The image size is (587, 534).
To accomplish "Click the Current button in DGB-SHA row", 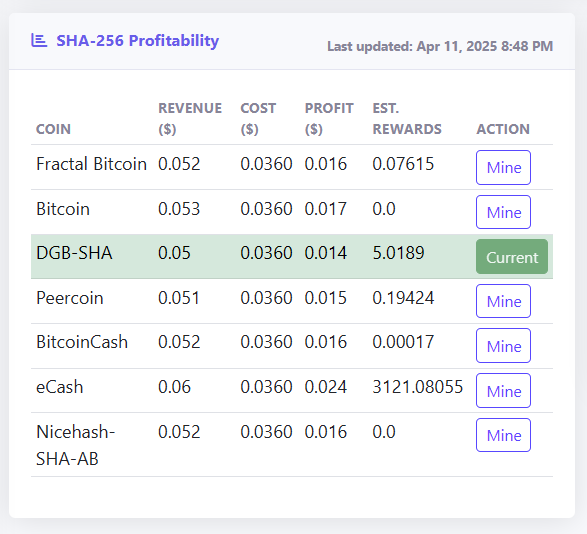I will [x=512, y=257].
